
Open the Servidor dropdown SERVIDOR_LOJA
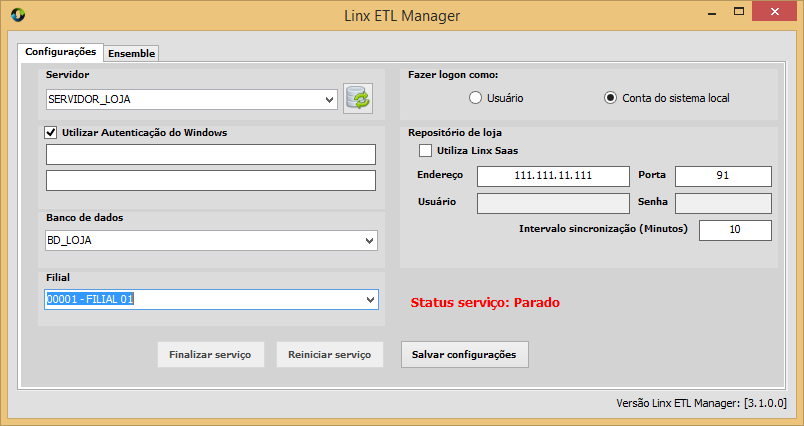192,99
